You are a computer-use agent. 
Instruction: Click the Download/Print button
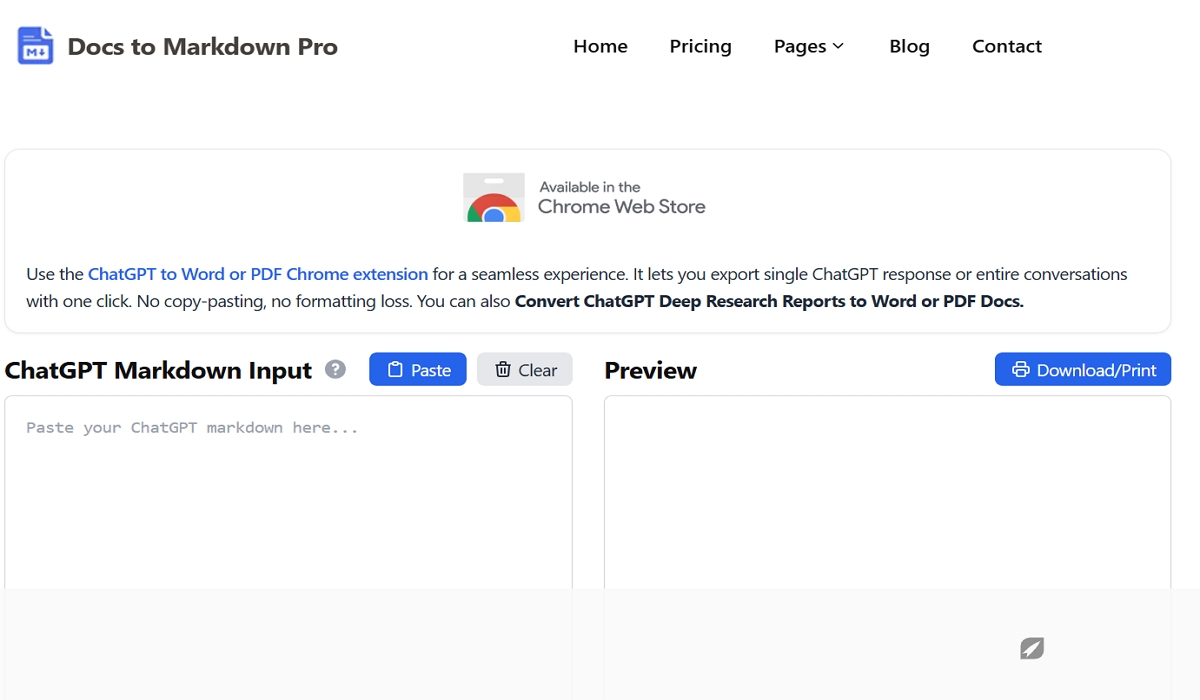click(x=1083, y=369)
